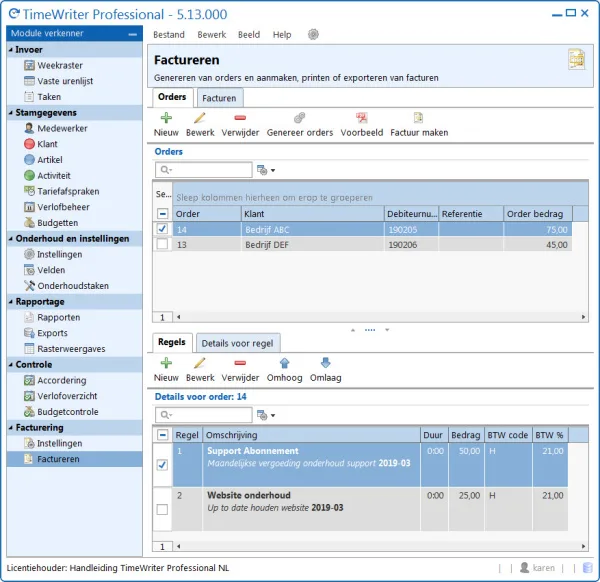The image size is (600, 582).
Task: Click Verwijder in the Orders toolbar
Action: [x=240, y=125]
